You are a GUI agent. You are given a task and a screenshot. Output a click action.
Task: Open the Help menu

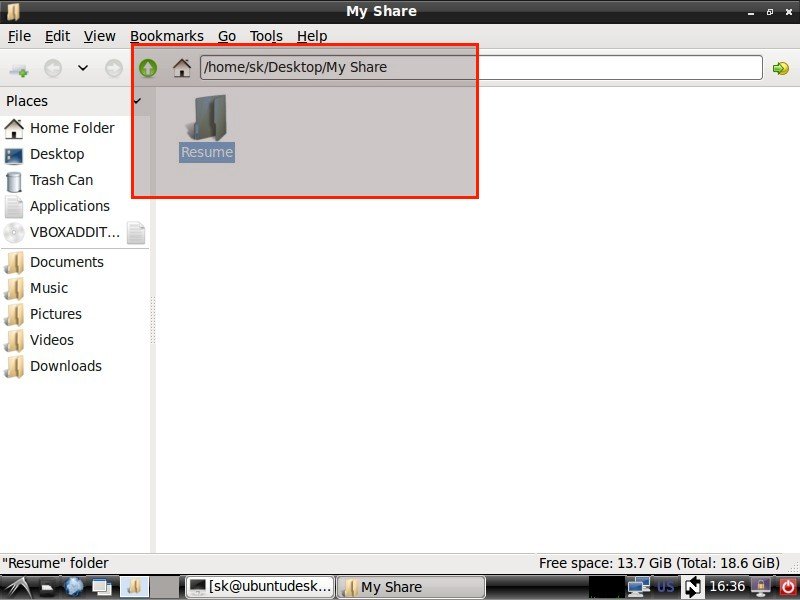coord(312,36)
